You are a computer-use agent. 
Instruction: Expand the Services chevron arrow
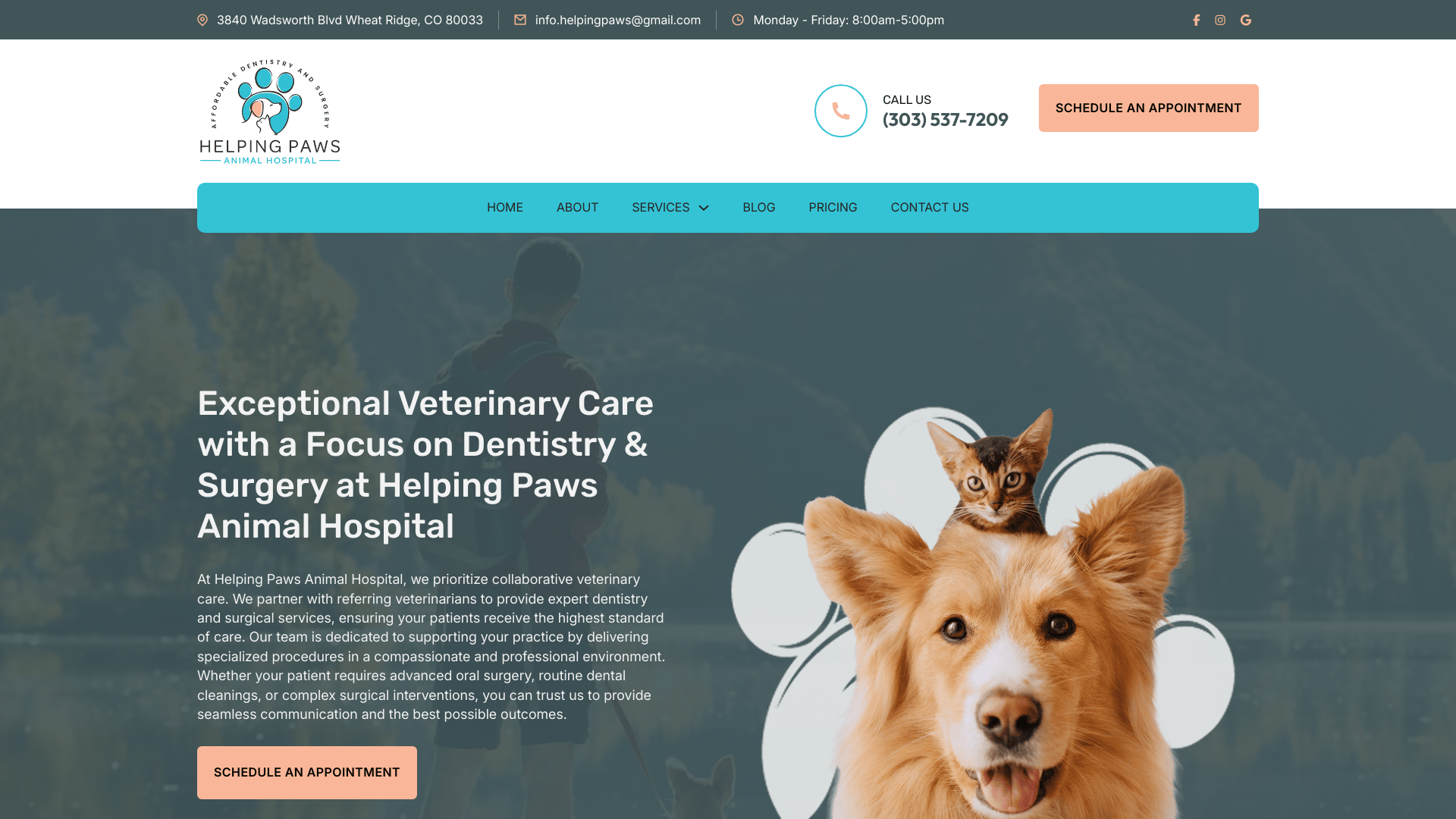click(704, 208)
